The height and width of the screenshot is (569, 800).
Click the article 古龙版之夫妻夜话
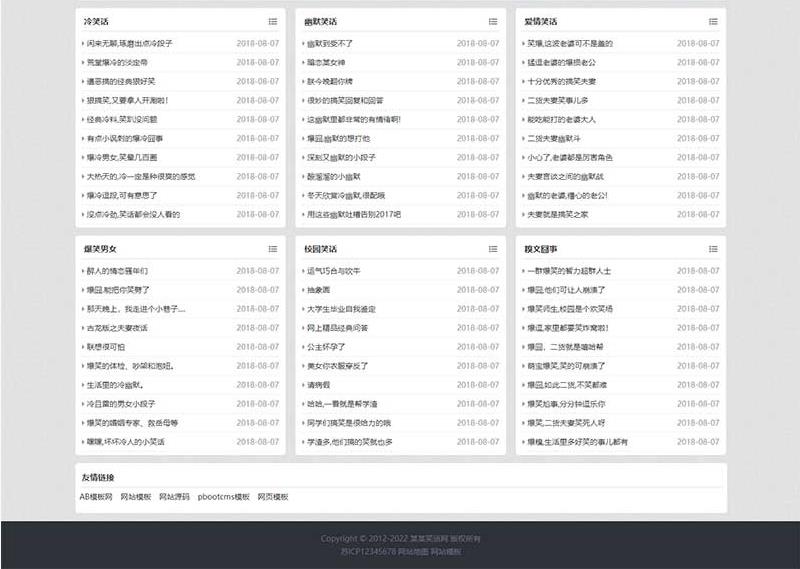point(117,327)
